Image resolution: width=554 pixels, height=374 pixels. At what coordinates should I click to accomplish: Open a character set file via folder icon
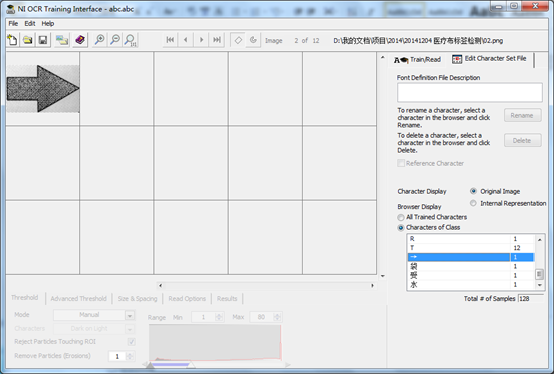28,40
